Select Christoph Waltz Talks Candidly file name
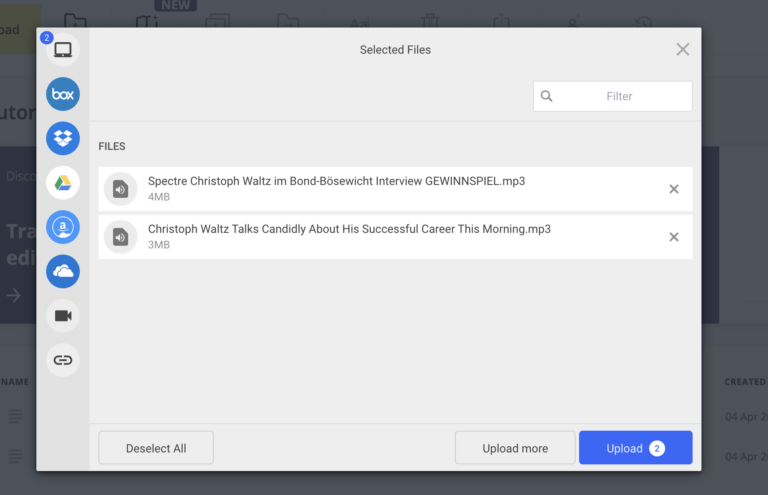This screenshot has width=768, height=495. click(x=349, y=229)
